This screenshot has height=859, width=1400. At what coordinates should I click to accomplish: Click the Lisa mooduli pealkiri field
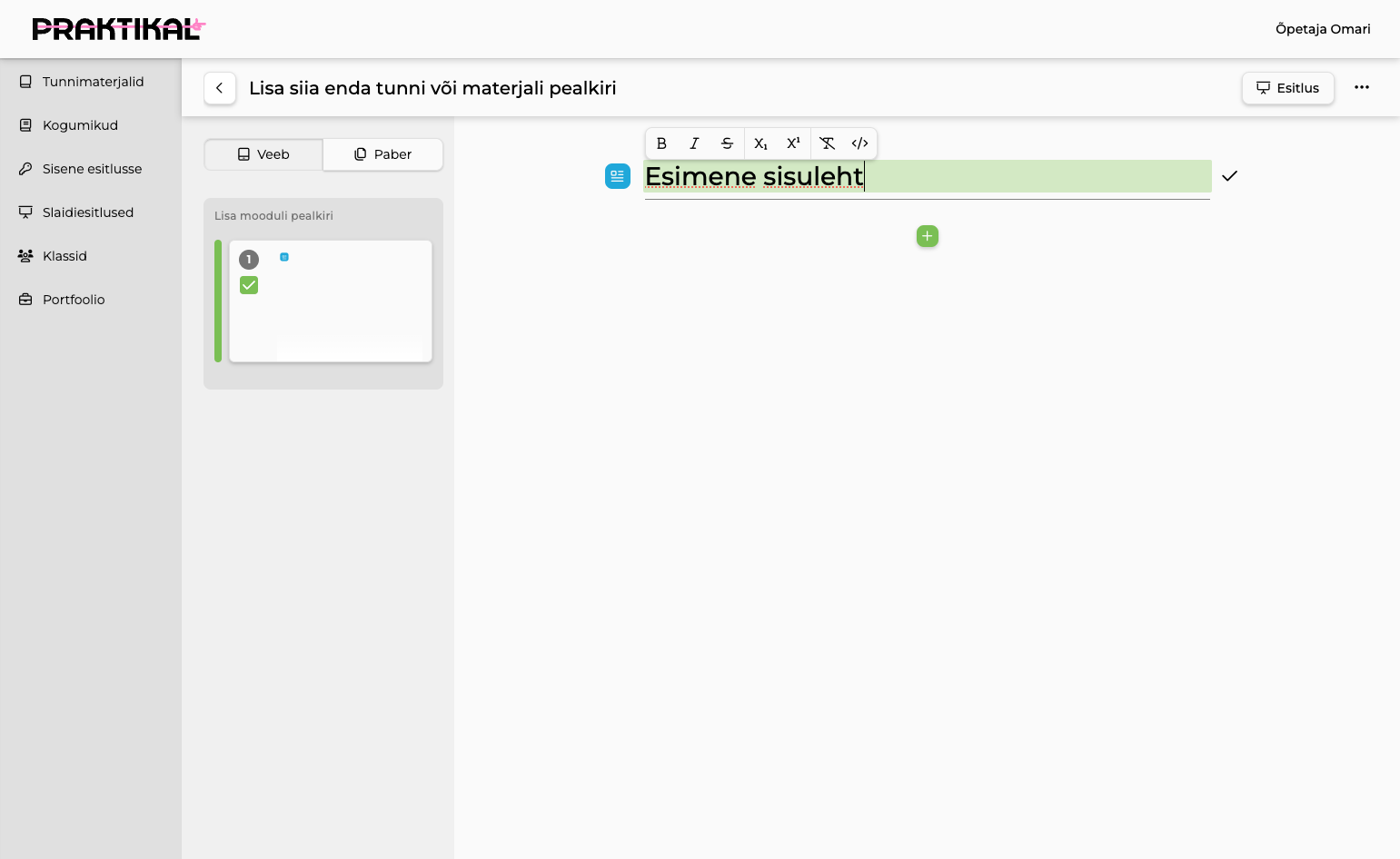click(x=274, y=216)
